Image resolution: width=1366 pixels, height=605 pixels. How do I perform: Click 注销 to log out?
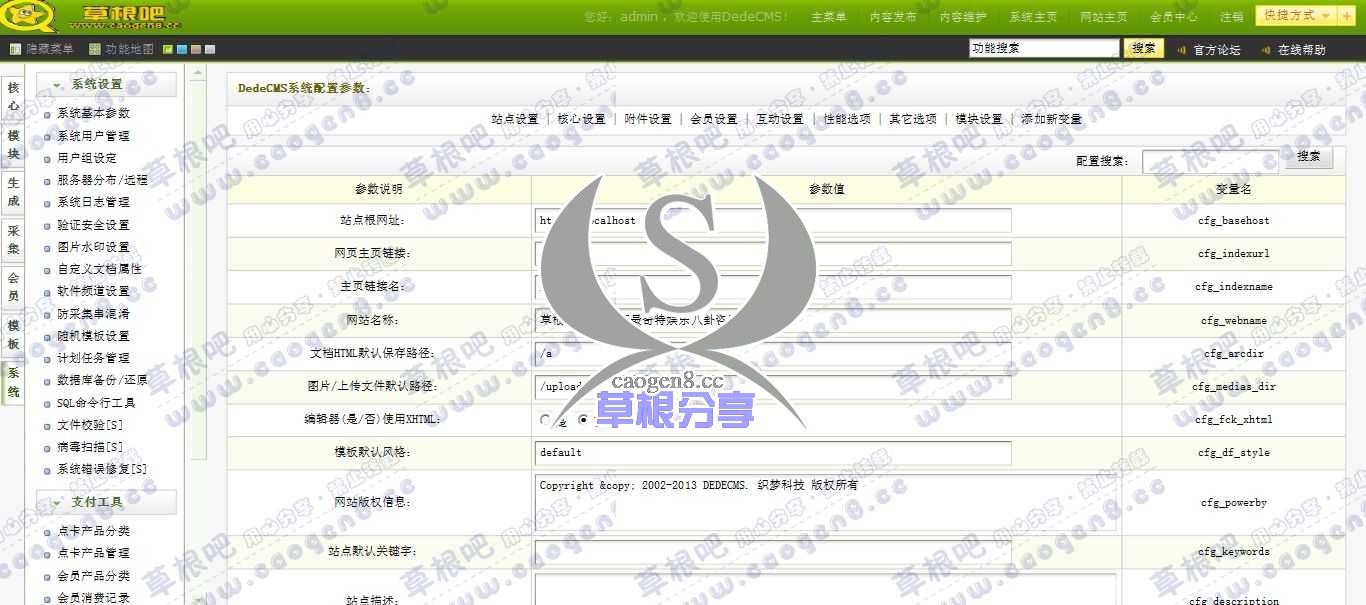tap(1234, 16)
